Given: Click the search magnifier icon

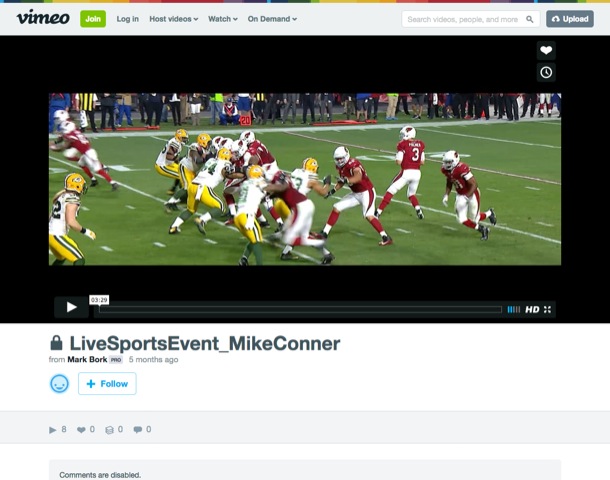Looking at the screenshot, I should 529,19.
